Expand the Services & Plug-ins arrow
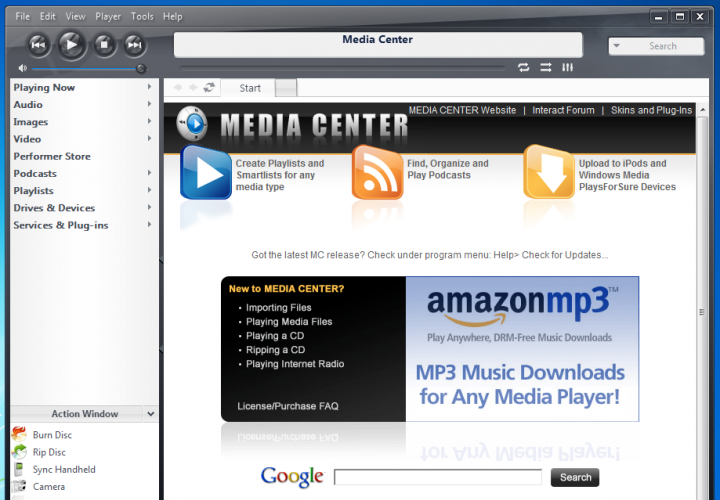This screenshot has width=720, height=500. point(149,225)
